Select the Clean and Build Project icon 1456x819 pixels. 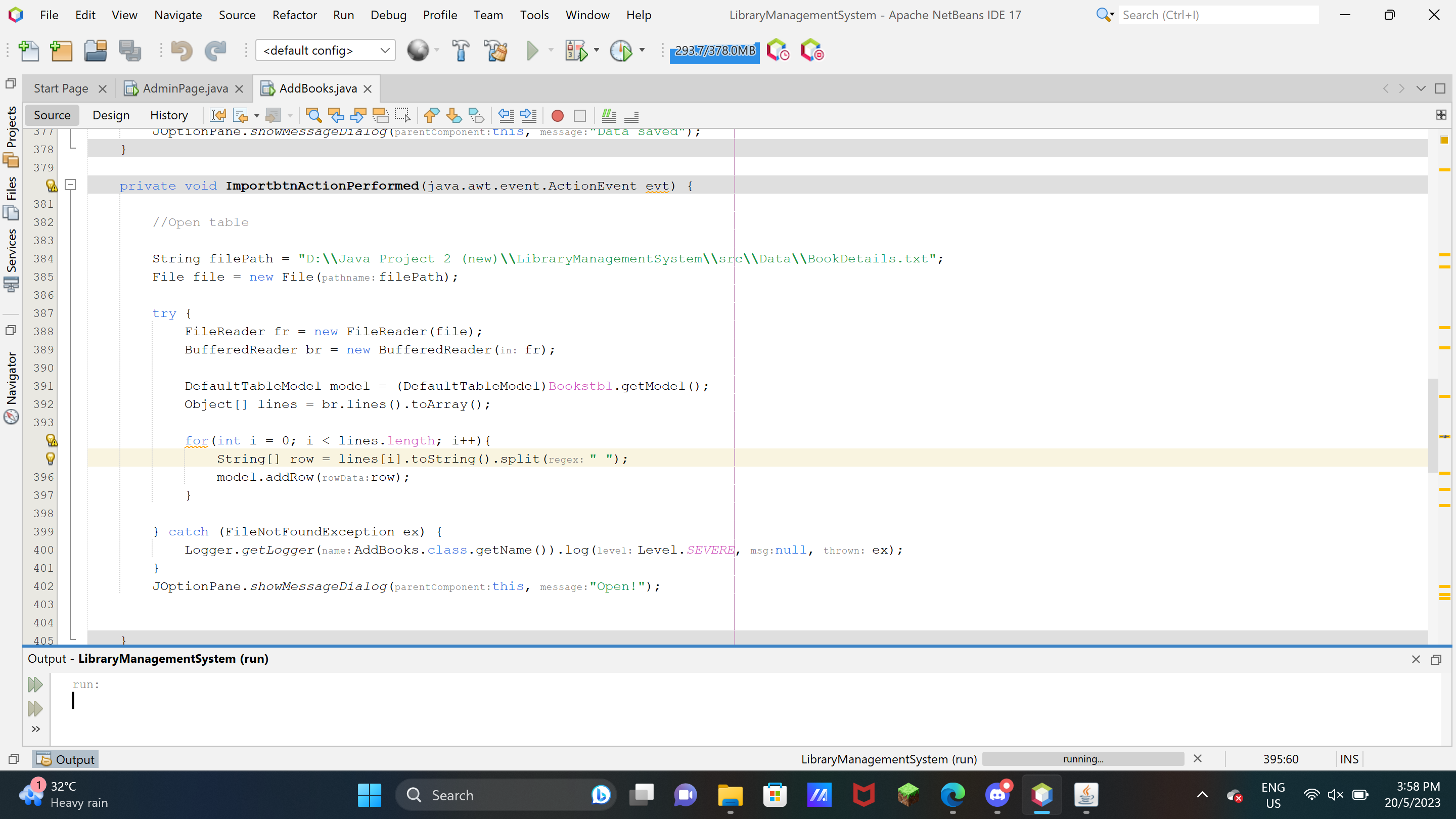[x=495, y=51]
